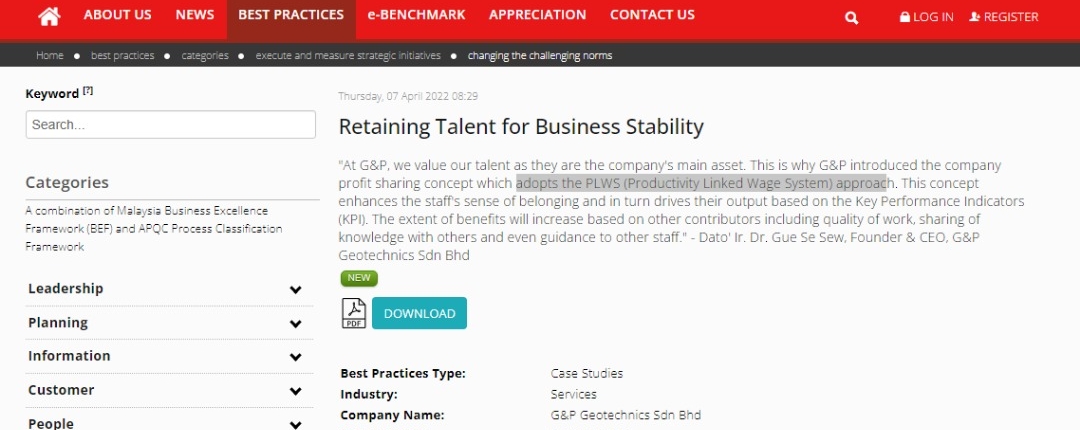Viewport: 1080px width, 430px height.
Task: Expand the Leadership category
Action: 295,290
